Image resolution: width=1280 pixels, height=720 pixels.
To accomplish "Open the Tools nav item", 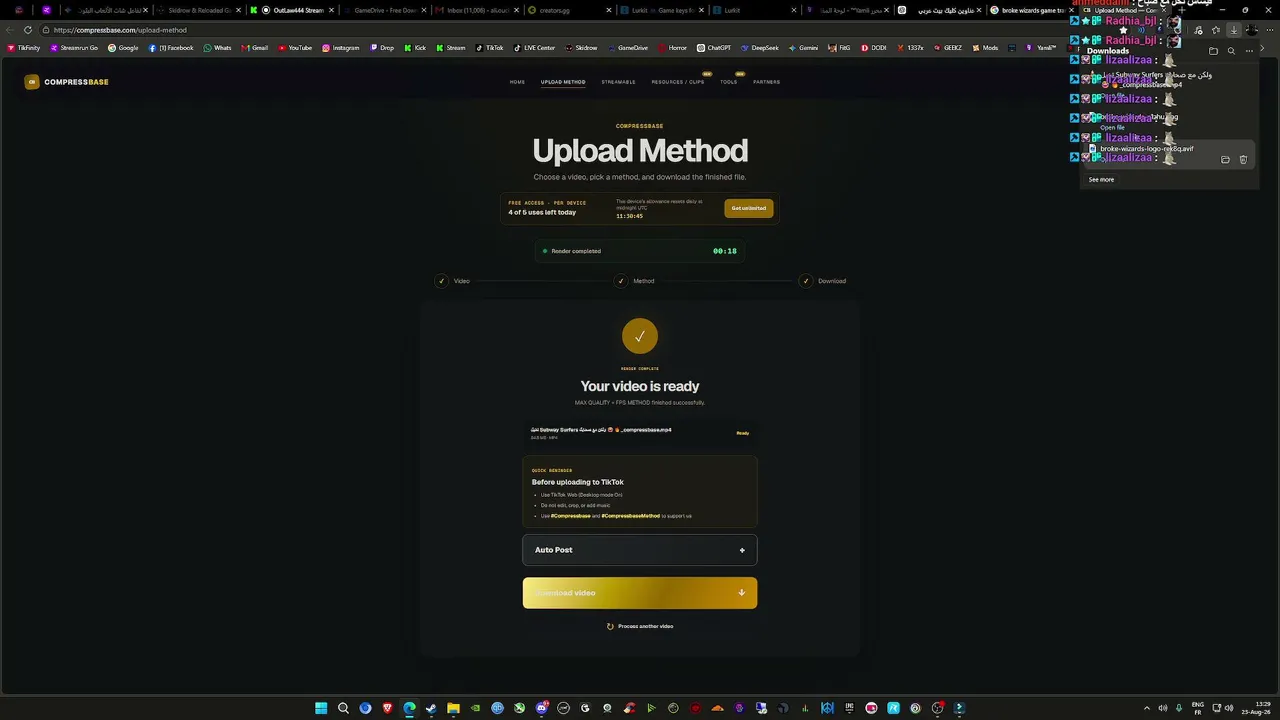I will coord(728,82).
